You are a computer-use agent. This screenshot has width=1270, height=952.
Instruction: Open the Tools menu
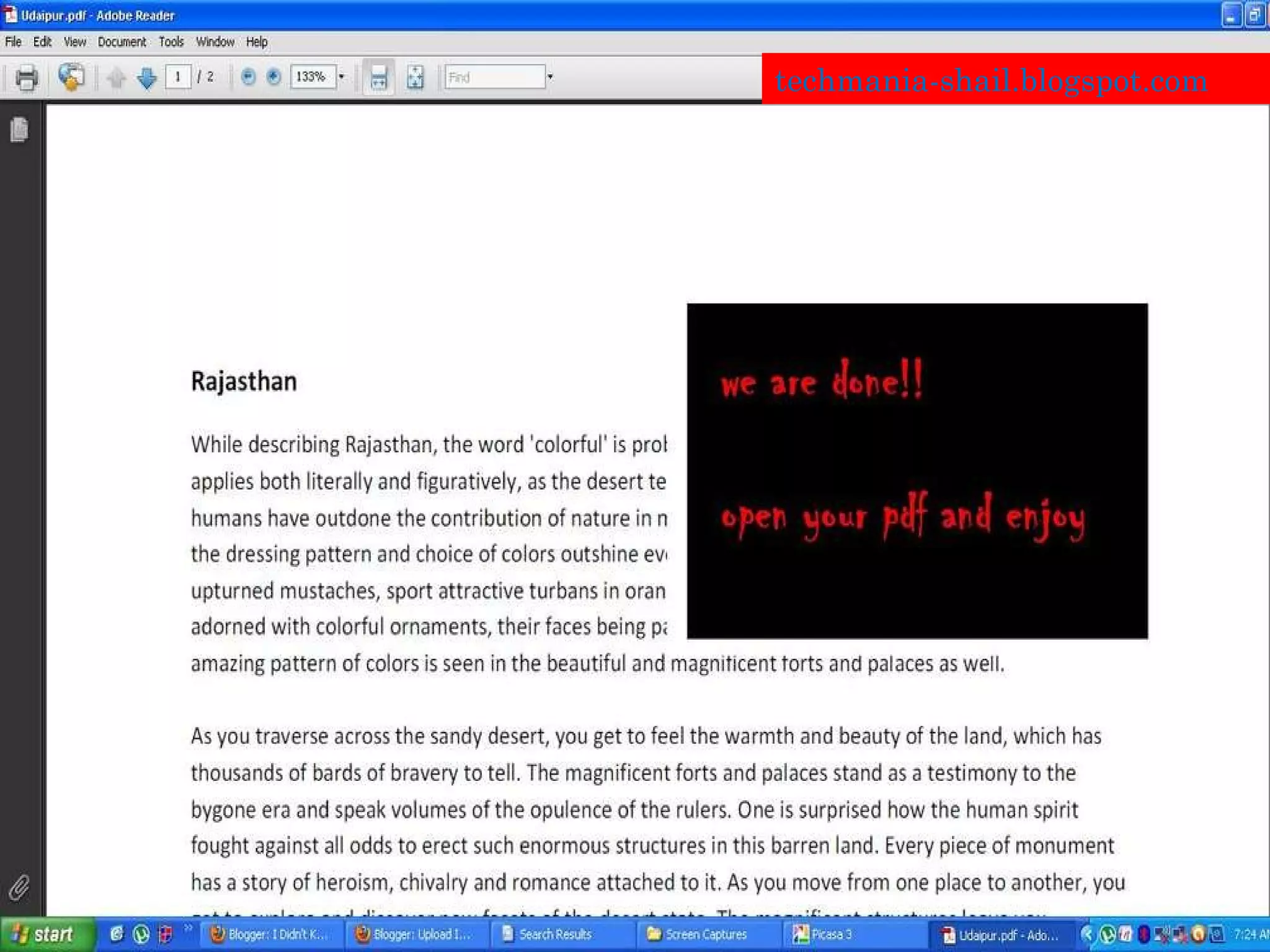(171, 42)
